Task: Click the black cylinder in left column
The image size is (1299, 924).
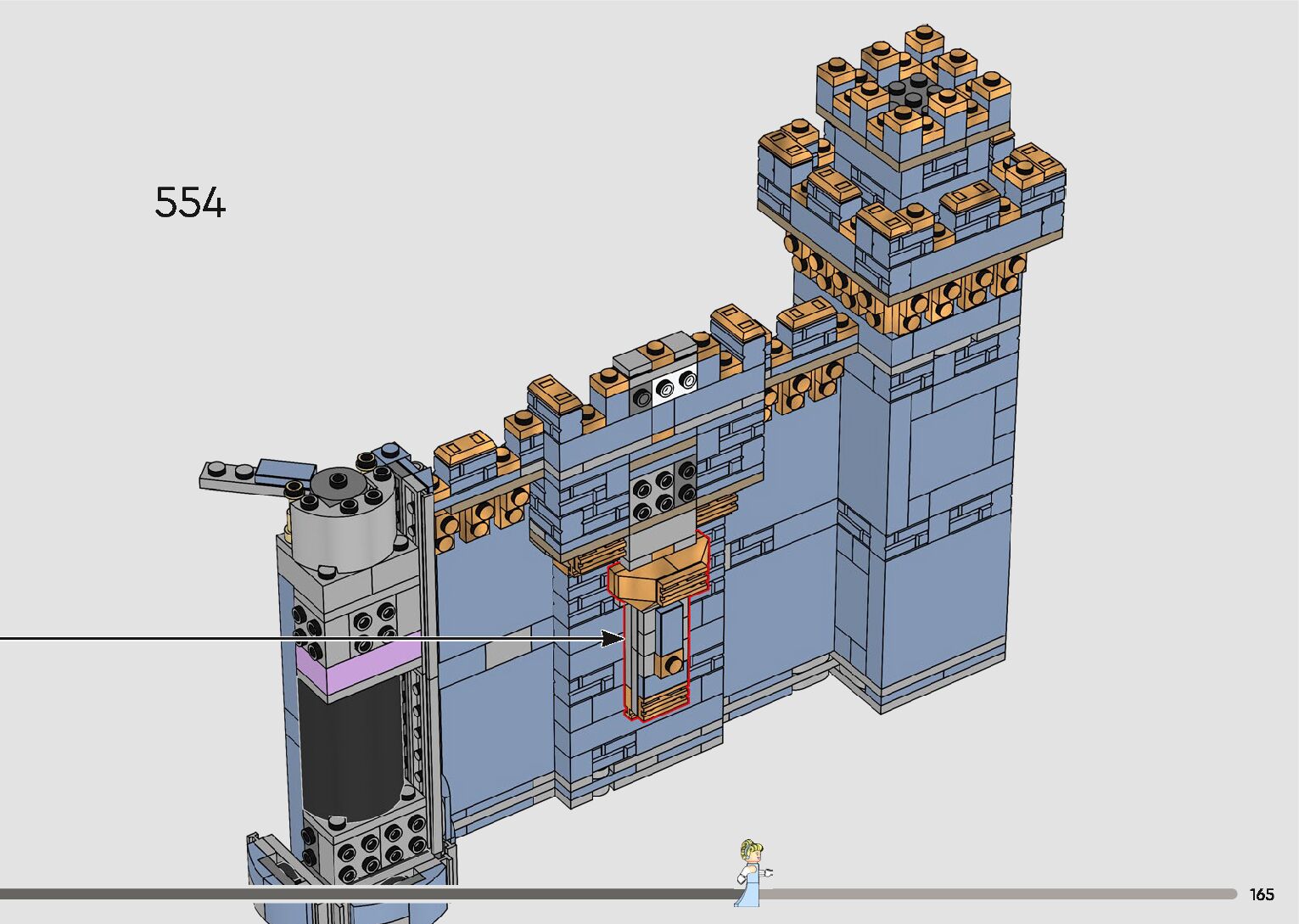Action: [x=350, y=747]
